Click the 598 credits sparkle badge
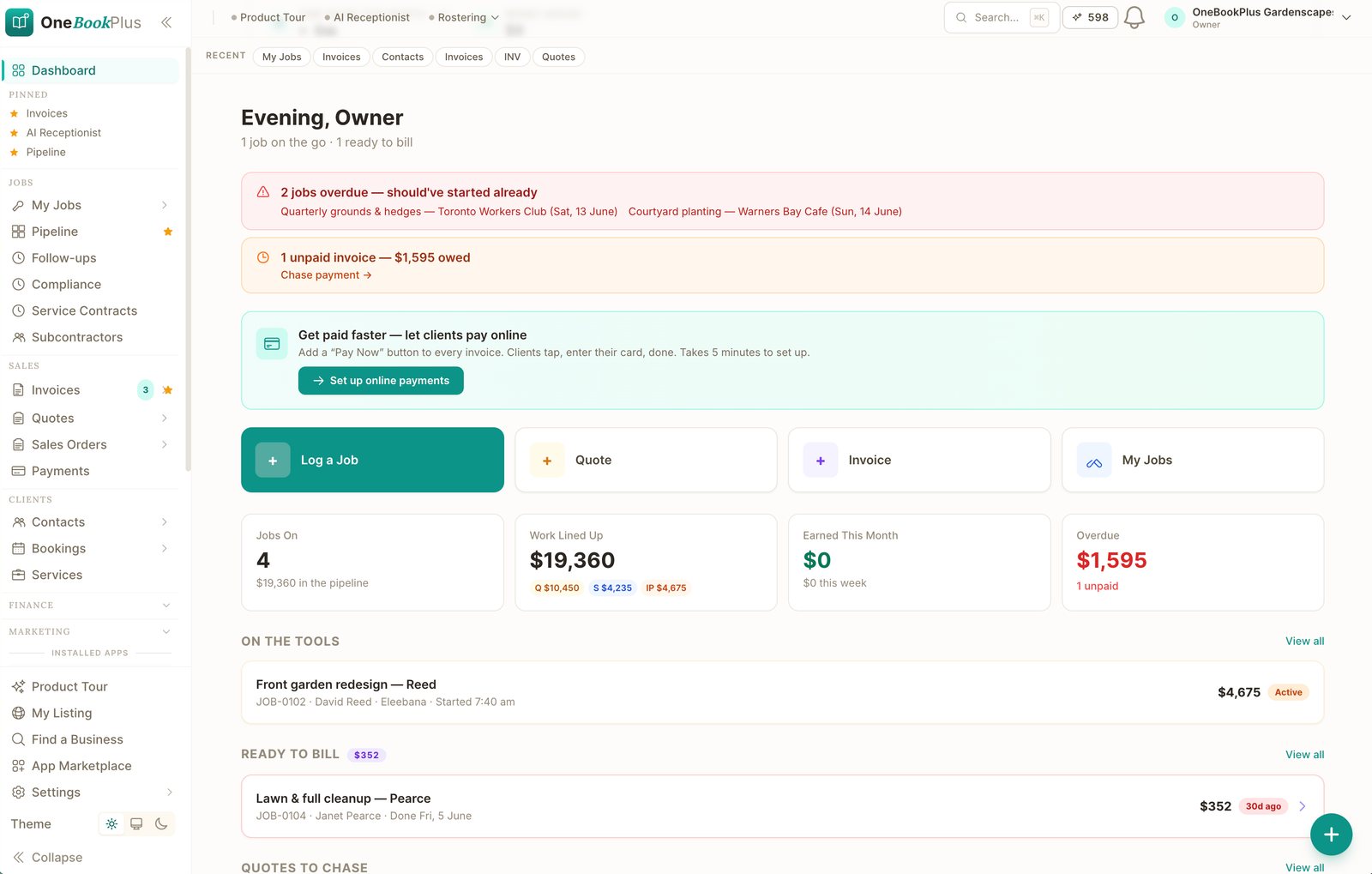This screenshot has width=1372, height=874. 1090,17
